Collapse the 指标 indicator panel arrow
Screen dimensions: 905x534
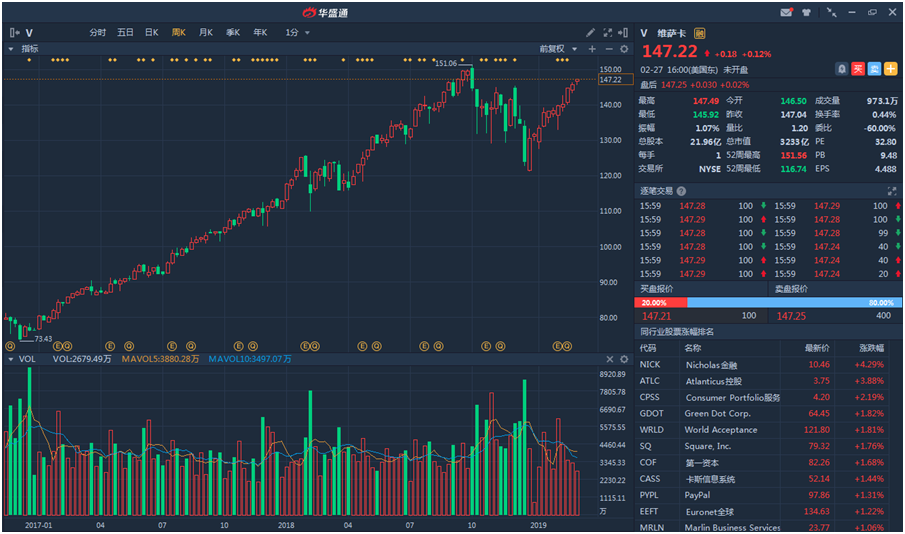point(11,48)
